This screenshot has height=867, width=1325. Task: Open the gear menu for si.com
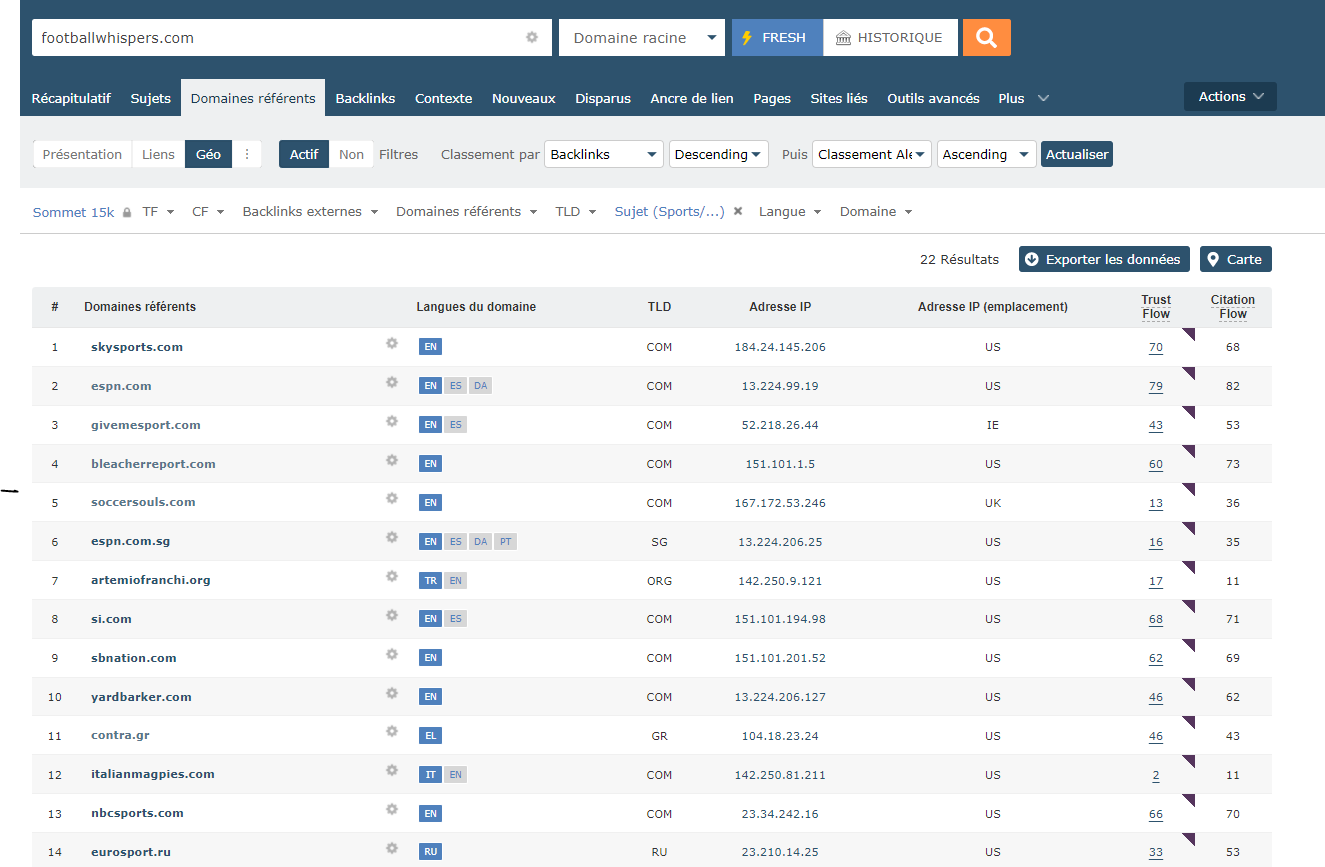(392, 615)
